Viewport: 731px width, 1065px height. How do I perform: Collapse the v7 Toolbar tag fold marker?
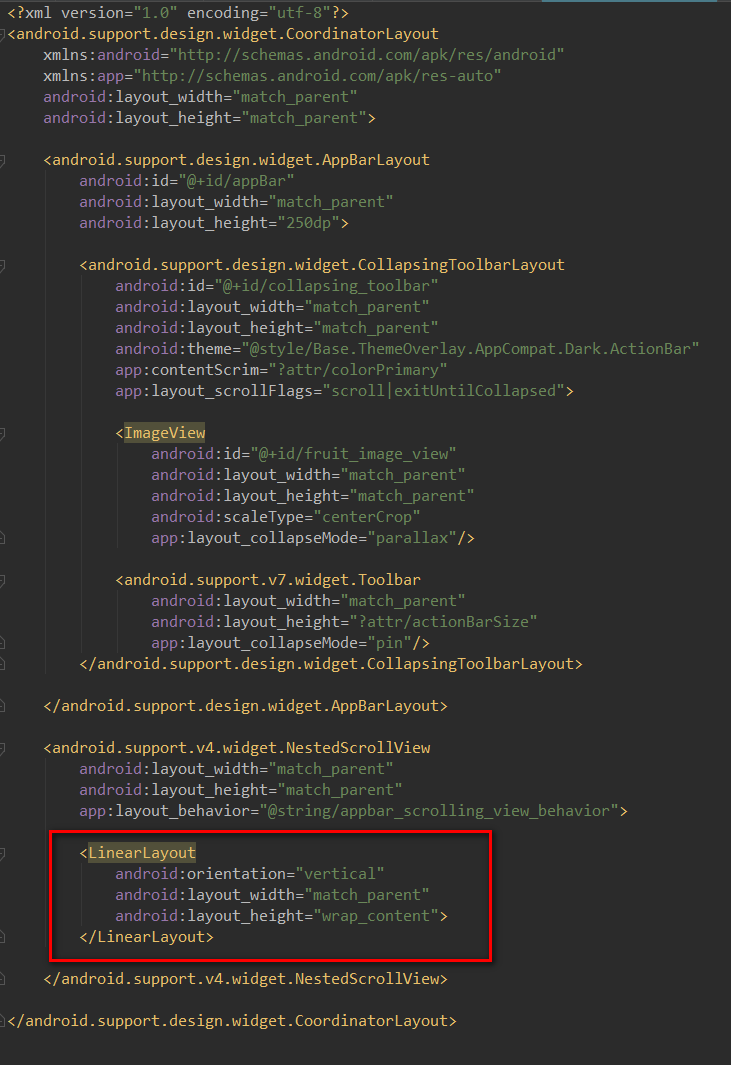coord(2,580)
